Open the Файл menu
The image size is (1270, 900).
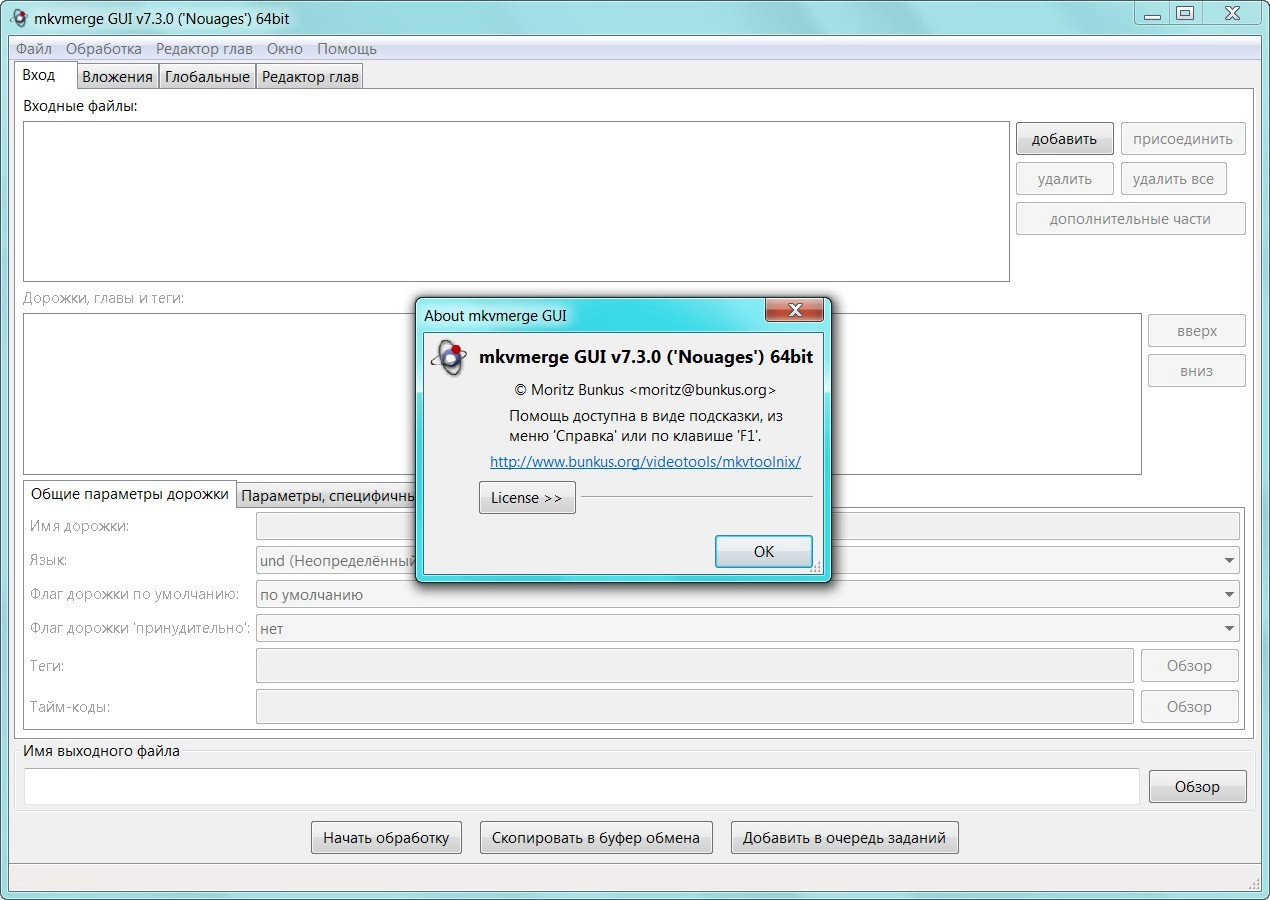pos(34,48)
